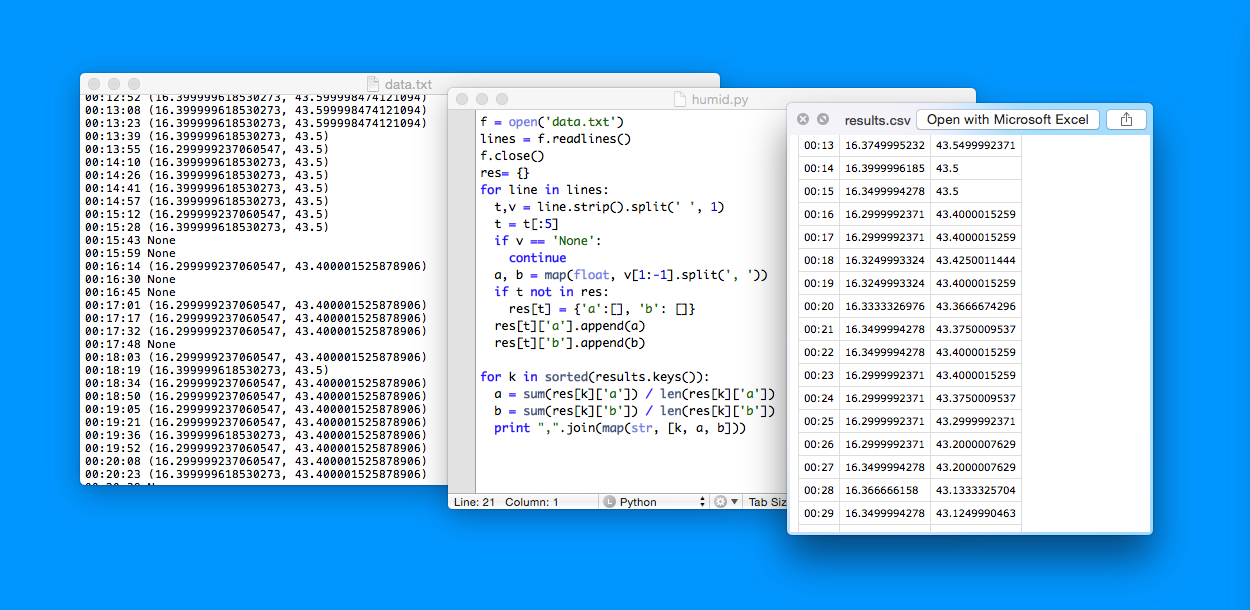This screenshot has height=610, width=1250.
Task: Click the 00:14:57 line in data.txt
Action: coord(206,201)
